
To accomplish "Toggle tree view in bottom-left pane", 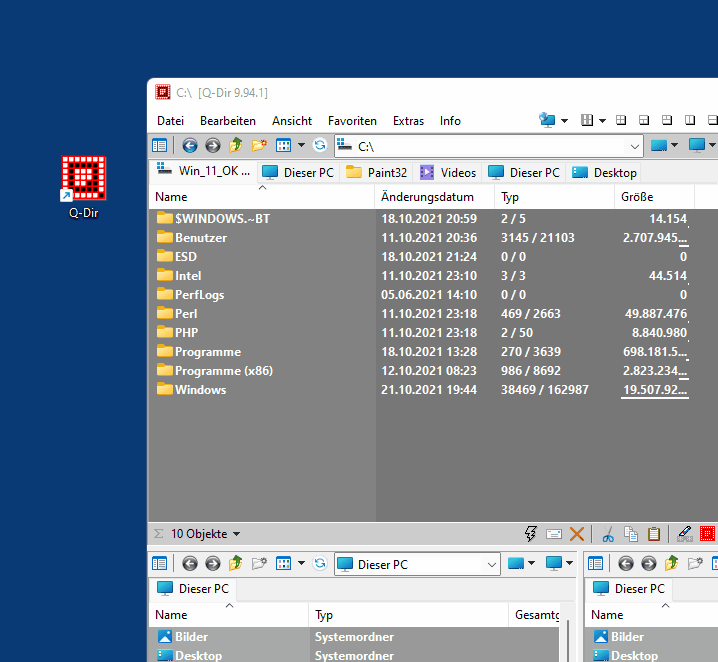I will 159,564.
